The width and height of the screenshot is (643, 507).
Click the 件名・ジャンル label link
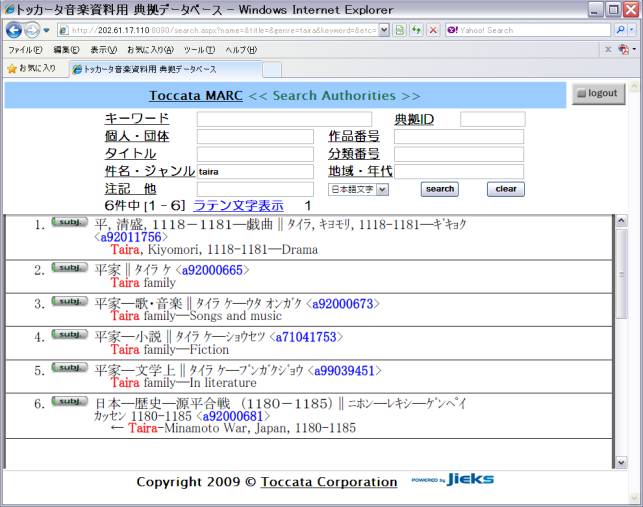(x=150, y=171)
